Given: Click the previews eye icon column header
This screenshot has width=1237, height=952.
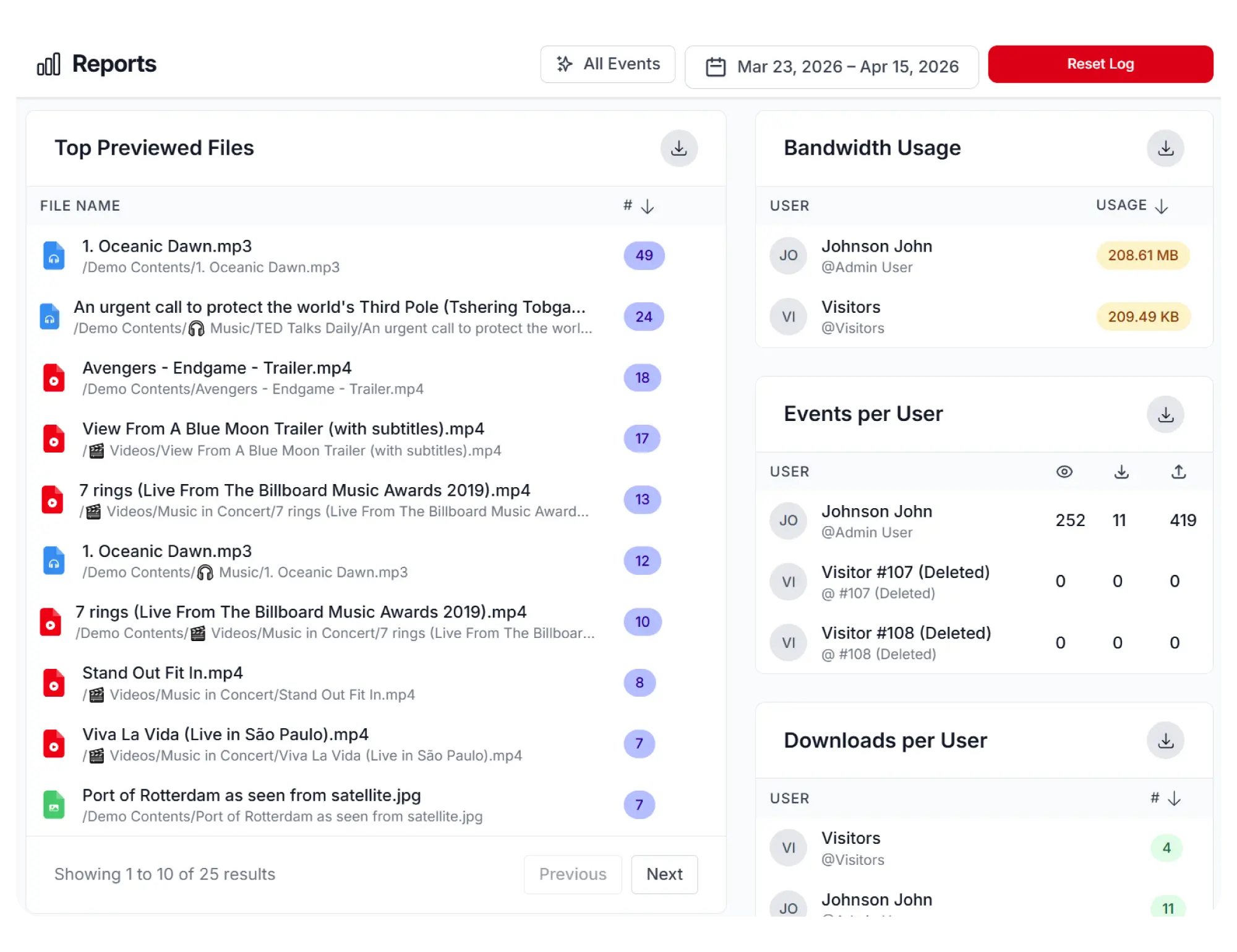Looking at the screenshot, I should pyautogui.click(x=1064, y=472).
